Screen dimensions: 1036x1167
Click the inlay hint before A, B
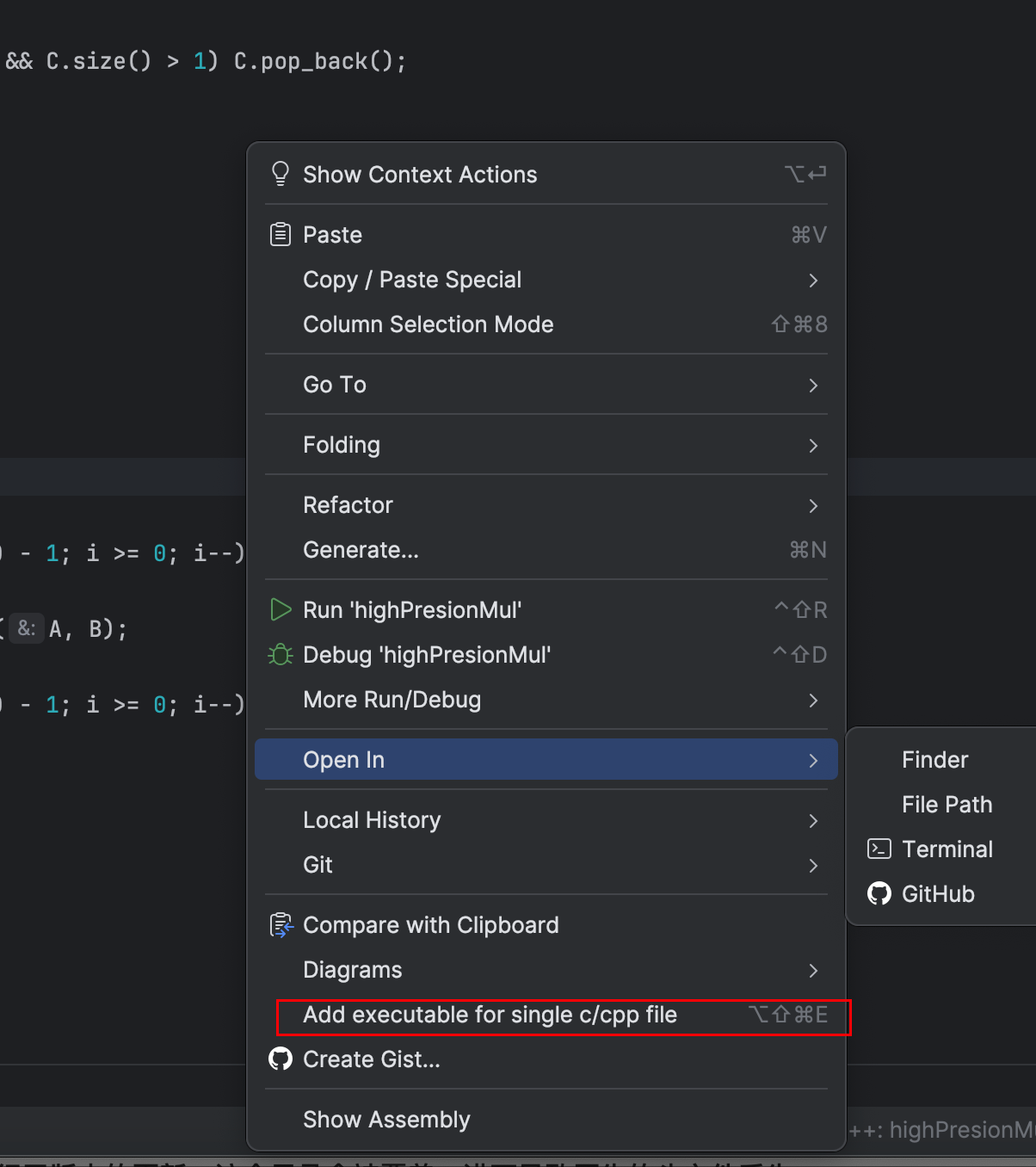coord(27,629)
